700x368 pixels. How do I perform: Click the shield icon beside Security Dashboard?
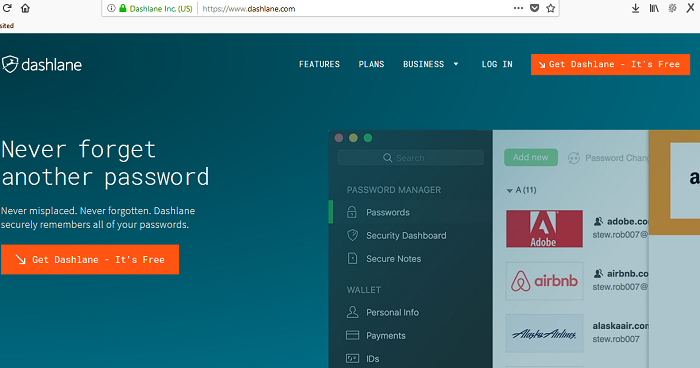click(352, 235)
